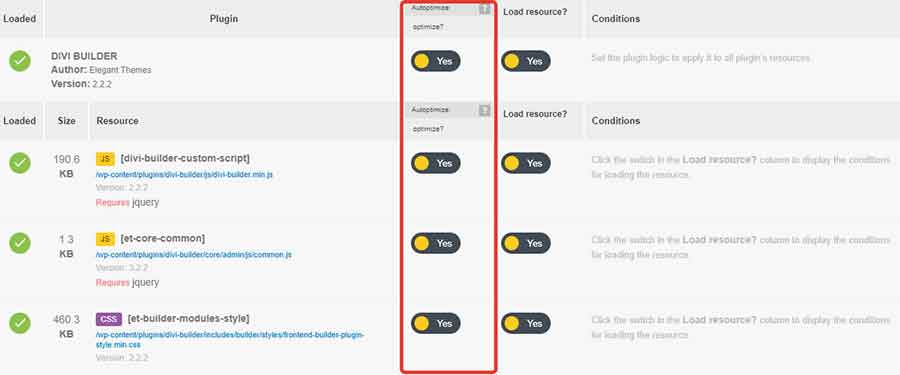Screen dimensions: 900x375
Task: Open frontend-builder-plugin-style.min.css path link
Action: coord(230,339)
